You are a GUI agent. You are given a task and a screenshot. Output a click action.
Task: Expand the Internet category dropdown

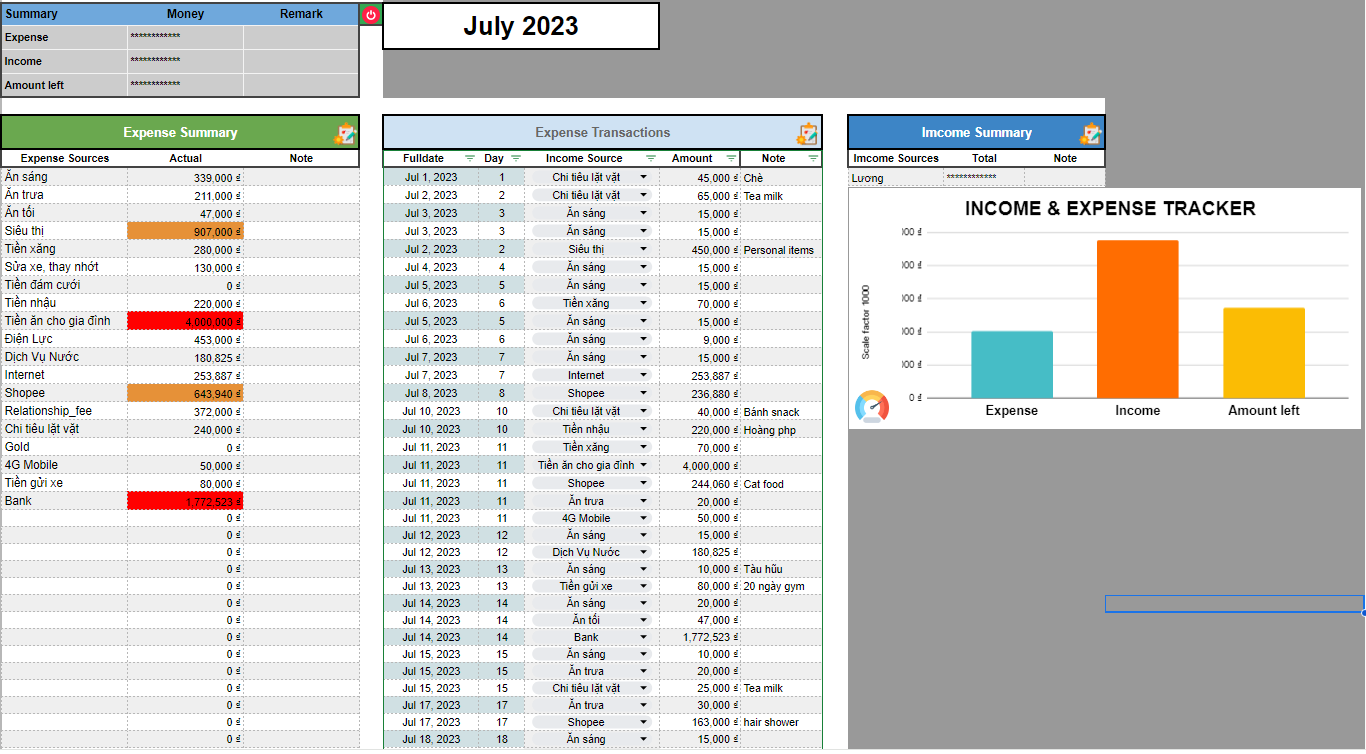tap(643, 375)
